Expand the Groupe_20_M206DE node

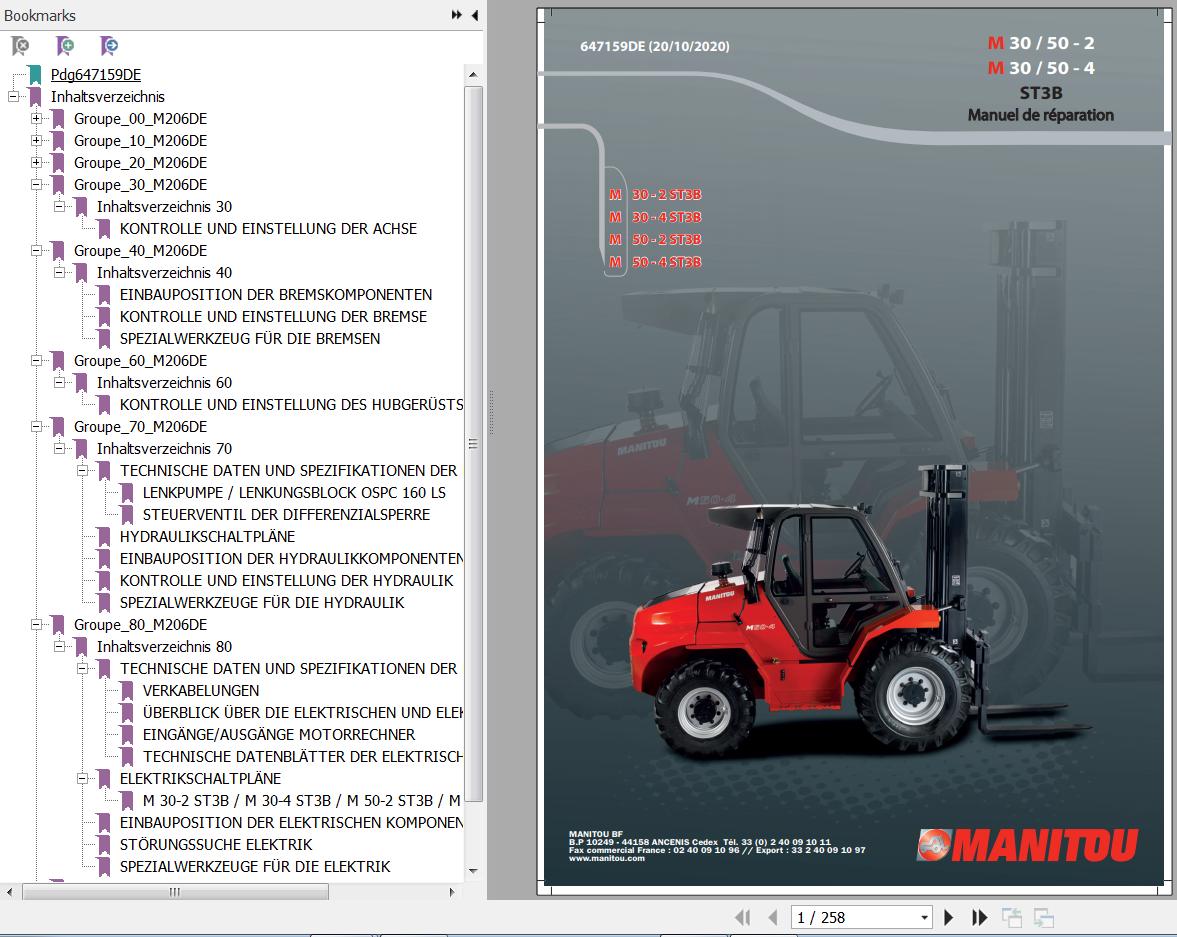pyautogui.click(x=36, y=162)
